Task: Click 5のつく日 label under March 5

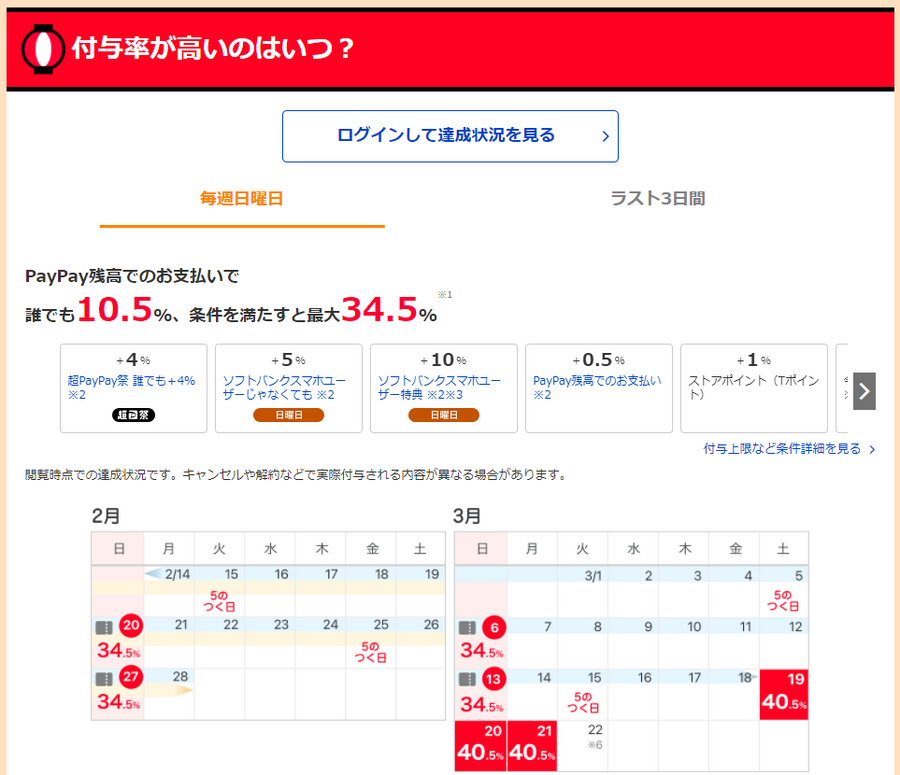Action: click(783, 600)
